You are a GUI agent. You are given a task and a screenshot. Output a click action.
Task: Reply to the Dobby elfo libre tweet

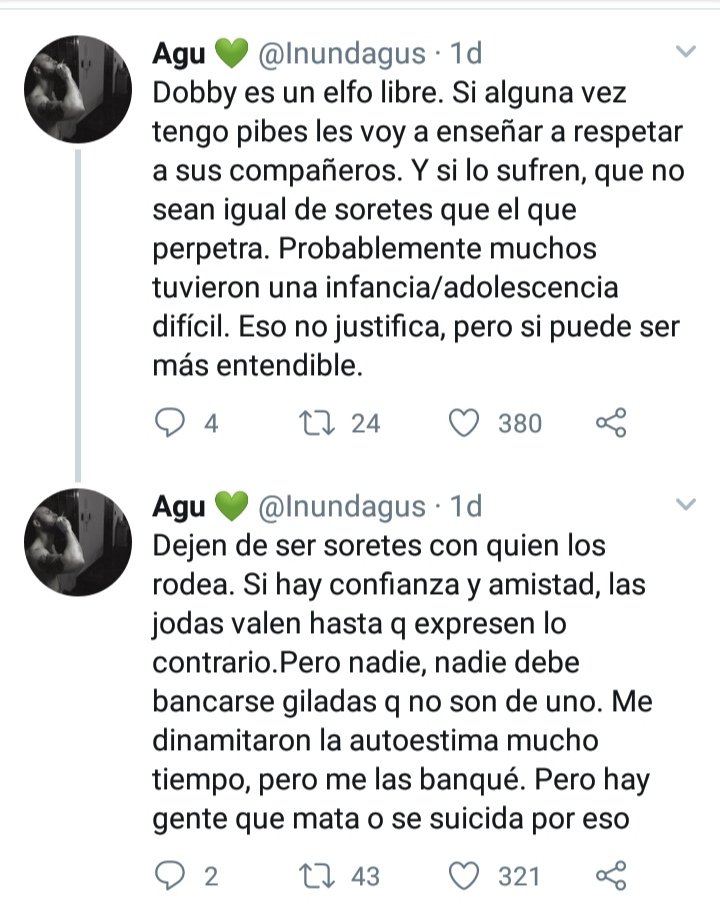[x=172, y=423]
